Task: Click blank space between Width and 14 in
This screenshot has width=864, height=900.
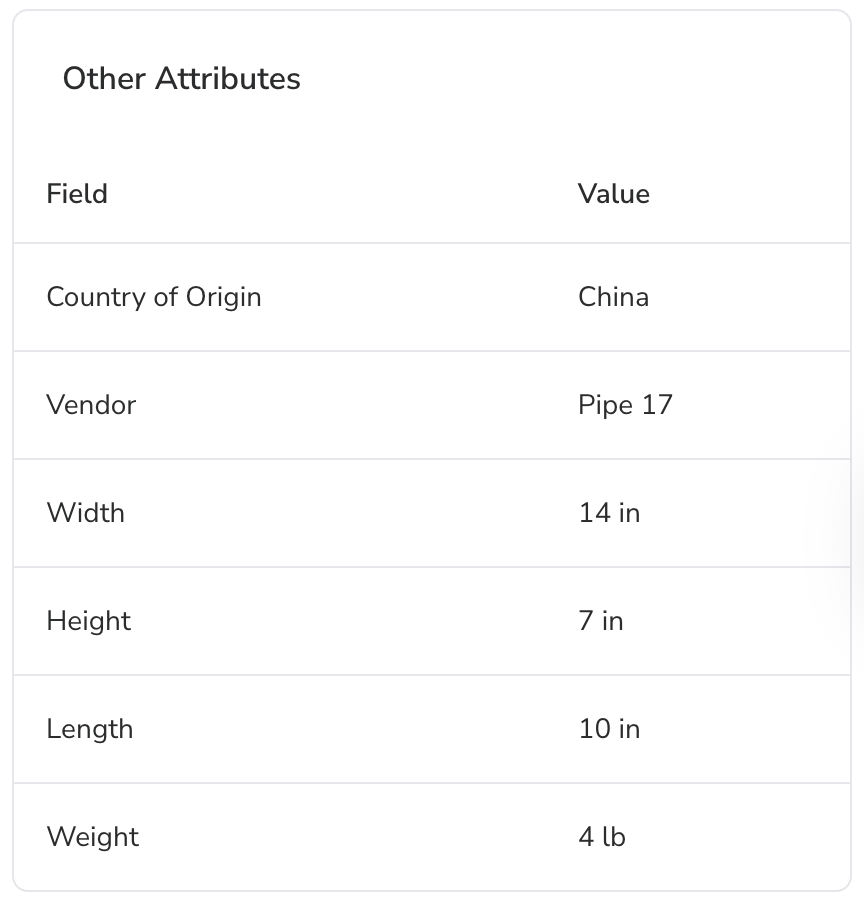Action: [x=350, y=513]
